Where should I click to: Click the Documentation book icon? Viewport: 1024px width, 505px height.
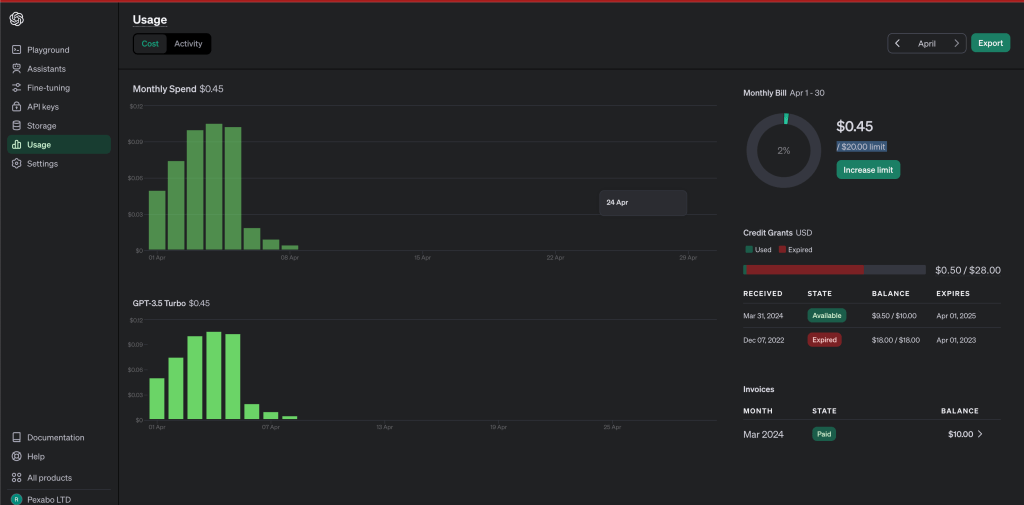pos(16,437)
